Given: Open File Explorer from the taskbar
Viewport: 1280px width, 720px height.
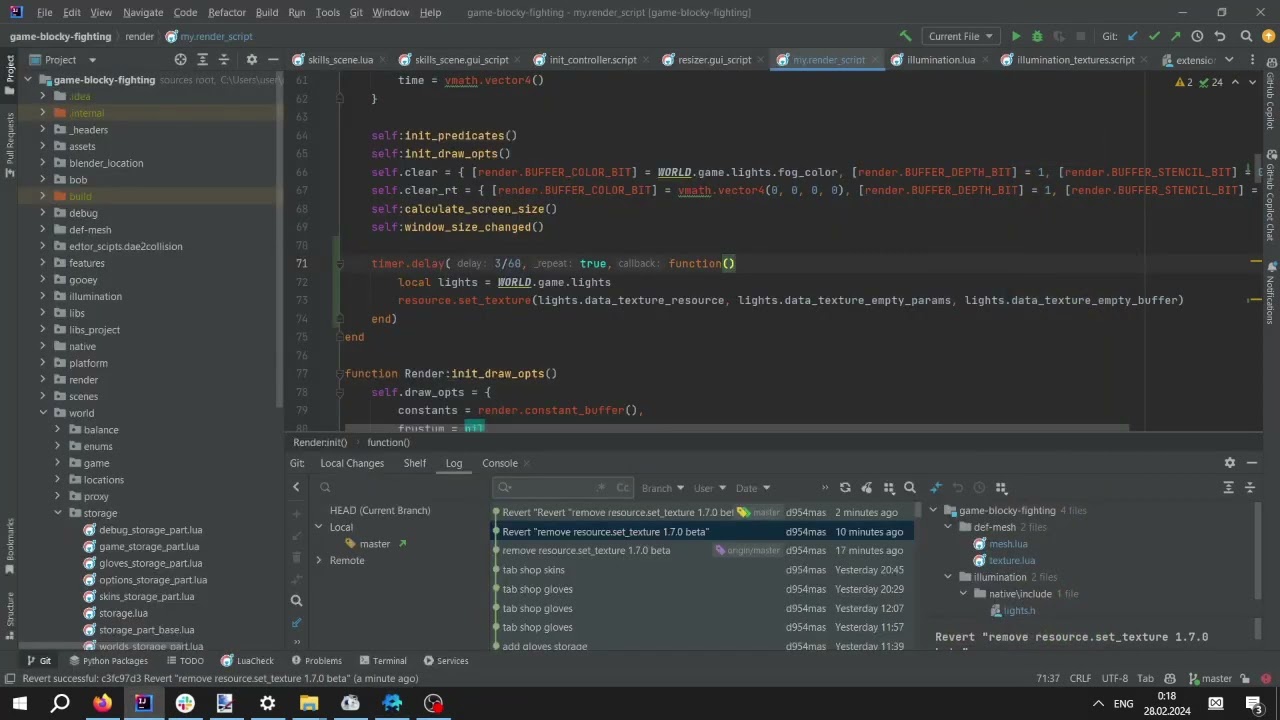Looking at the screenshot, I should coord(309,703).
